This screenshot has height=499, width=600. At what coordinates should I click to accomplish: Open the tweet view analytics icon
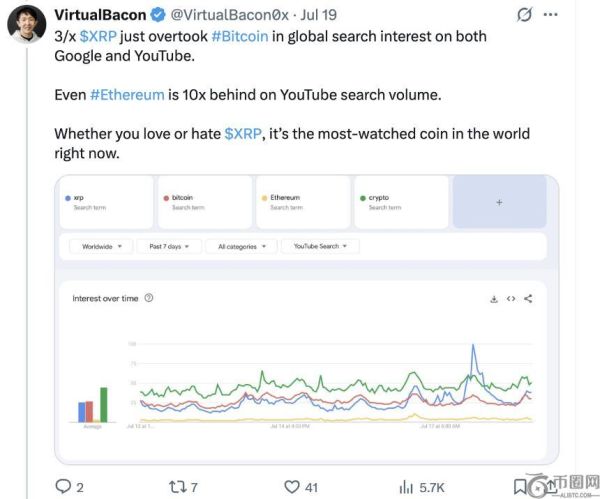(406, 487)
